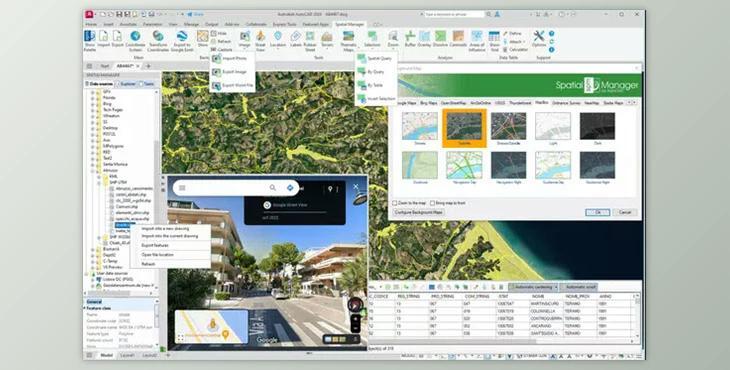Switch to the Bing Maps provider tab
730x370 pixels.
(428, 103)
